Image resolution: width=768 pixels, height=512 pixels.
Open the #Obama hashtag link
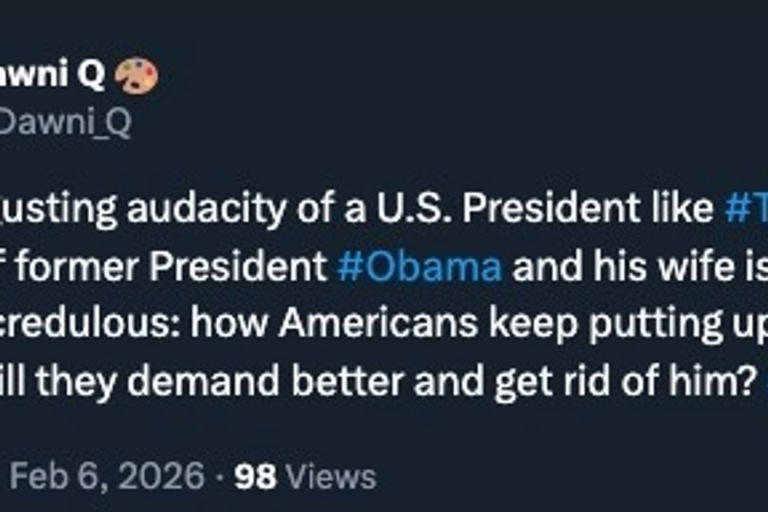click(x=420, y=267)
